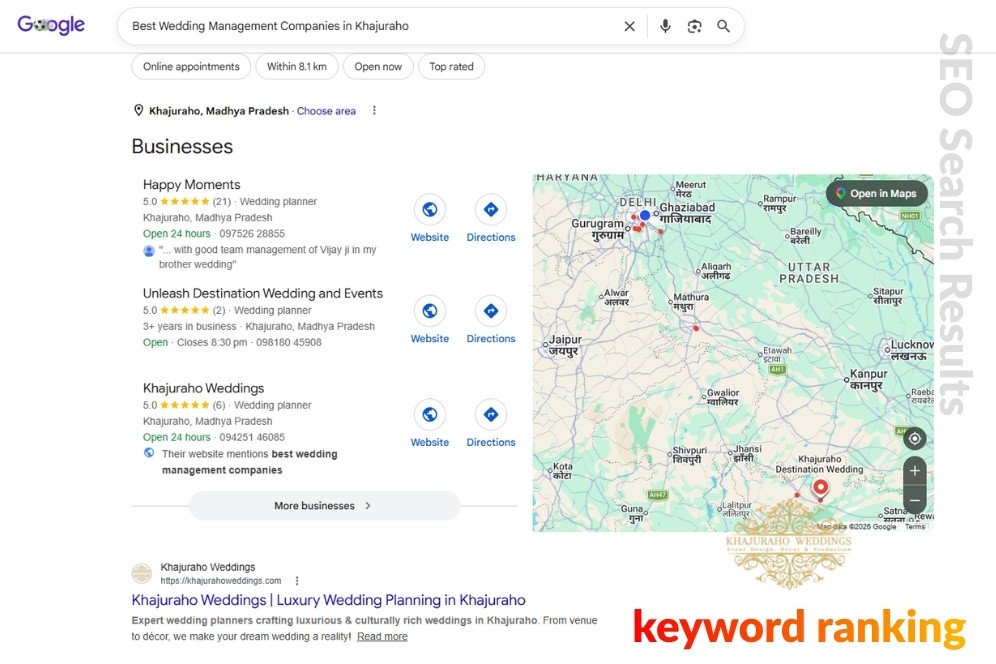Click Happy Moments phone number 097526 28855

pos(252,233)
